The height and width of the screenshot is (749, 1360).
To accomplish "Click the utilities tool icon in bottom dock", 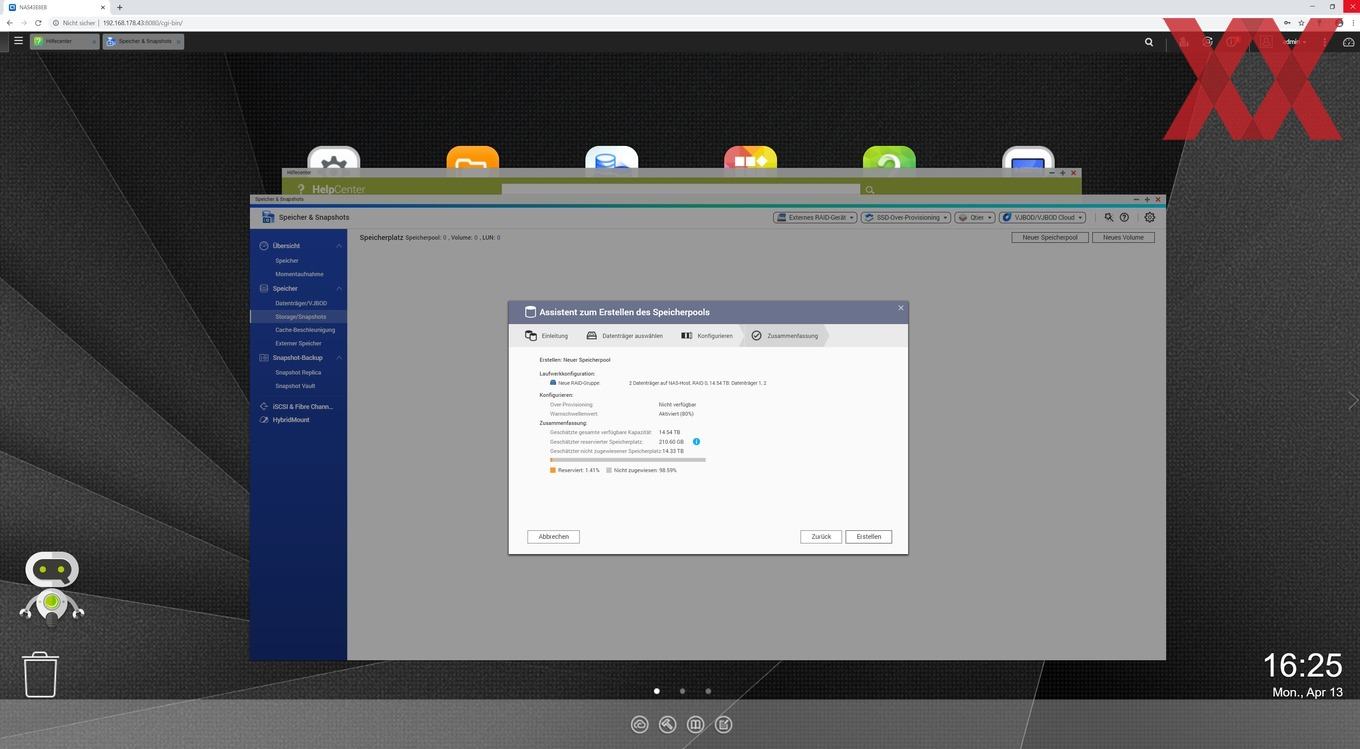I will click(668, 724).
